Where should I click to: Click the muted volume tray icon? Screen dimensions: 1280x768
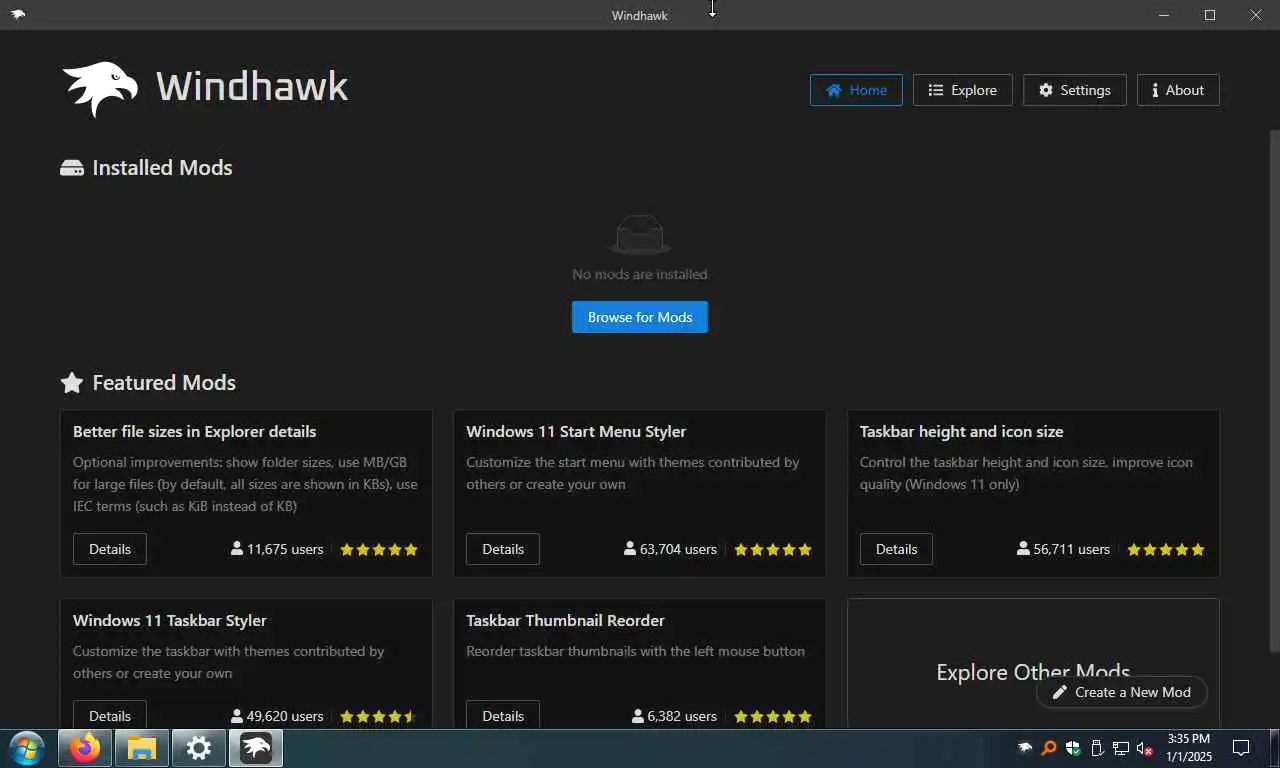tap(1145, 748)
